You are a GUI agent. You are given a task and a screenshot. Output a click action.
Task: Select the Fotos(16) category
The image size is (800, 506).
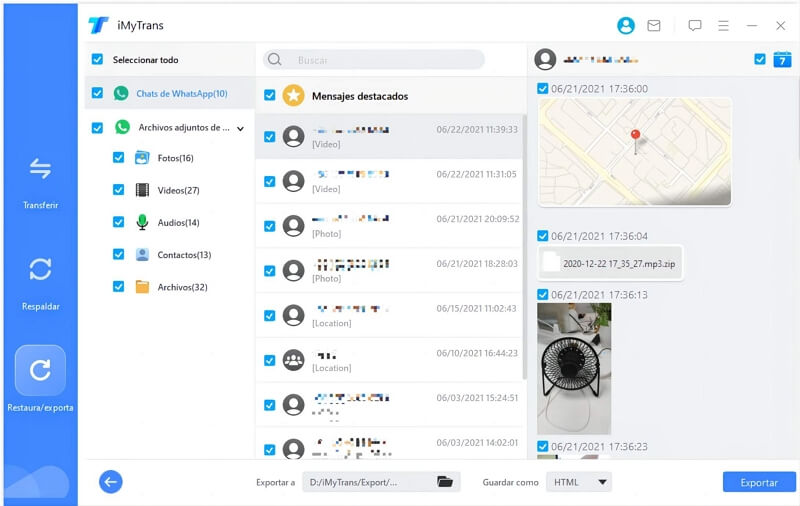[176, 158]
